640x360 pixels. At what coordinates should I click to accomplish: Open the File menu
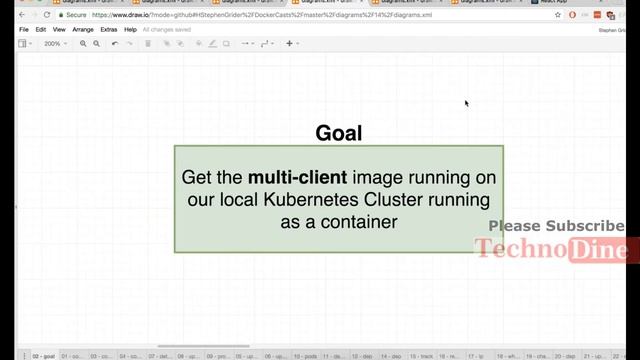(24, 29)
